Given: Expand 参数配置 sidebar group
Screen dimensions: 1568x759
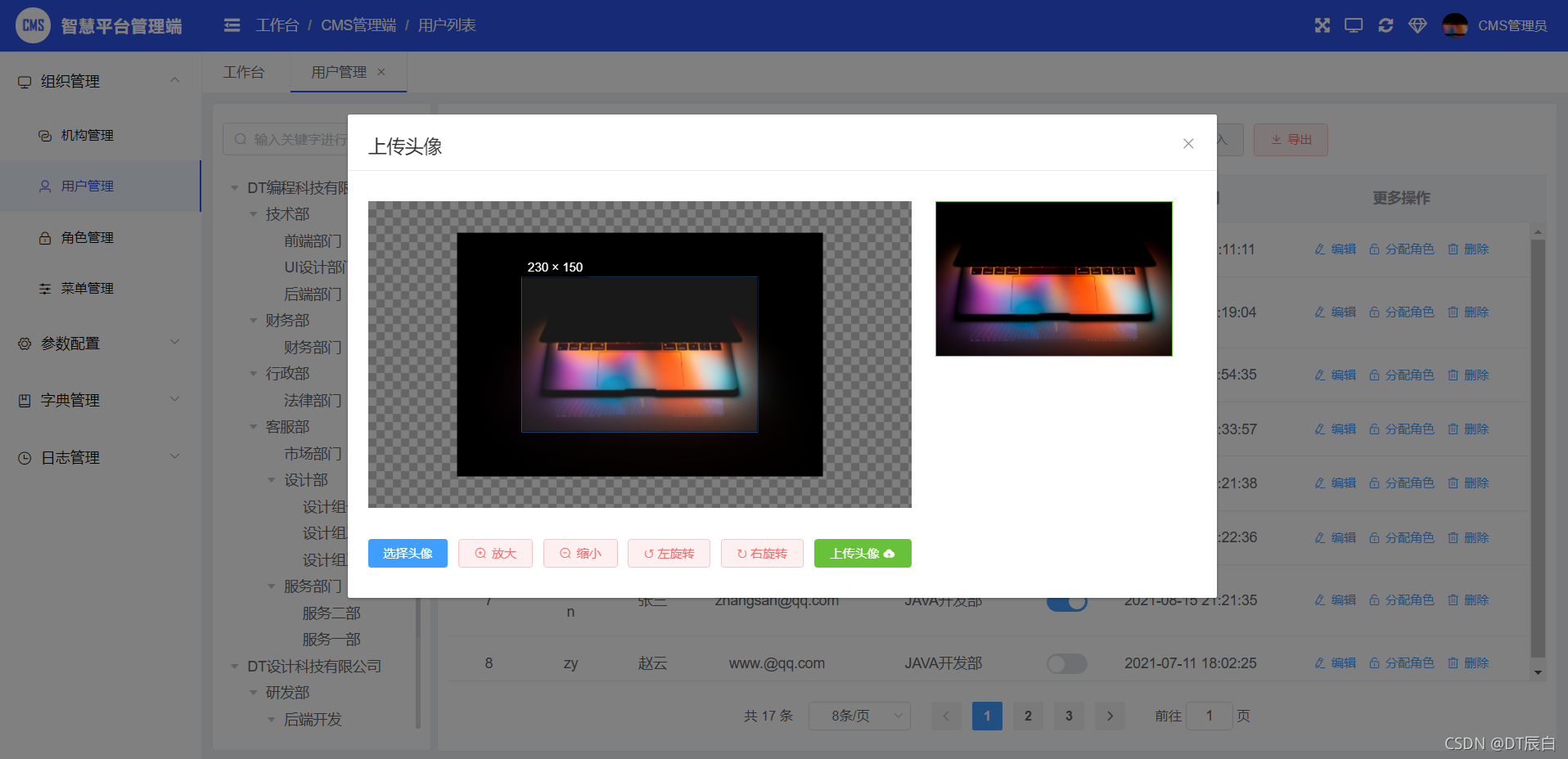Looking at the screenshot, I should coord(100,344).
